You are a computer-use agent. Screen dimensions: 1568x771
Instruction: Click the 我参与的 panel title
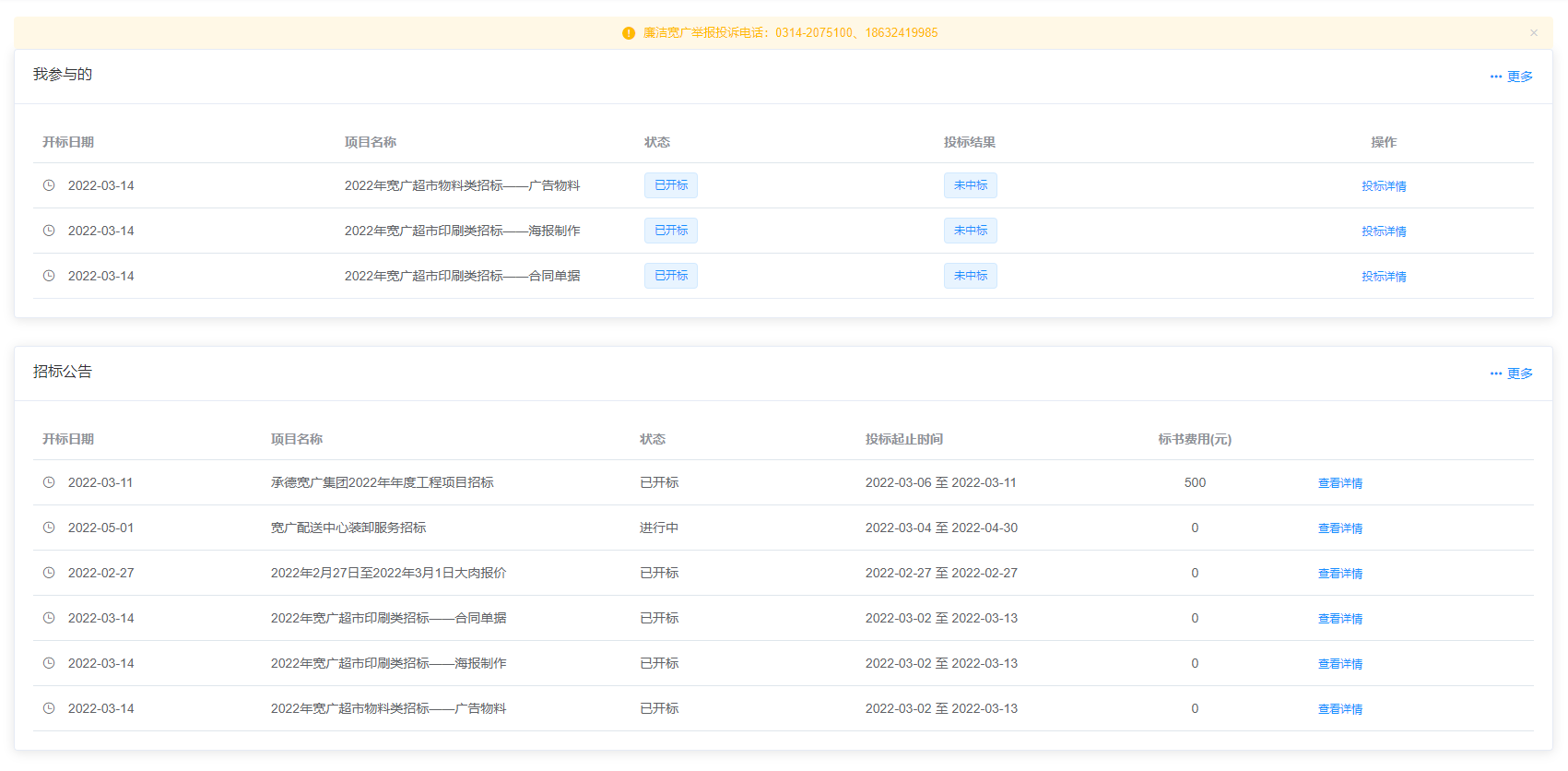click(63, 75)
